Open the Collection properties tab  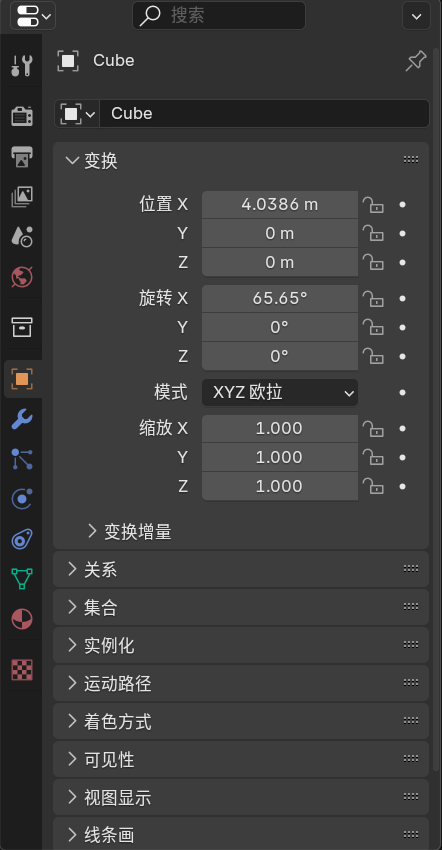[22, 327]
